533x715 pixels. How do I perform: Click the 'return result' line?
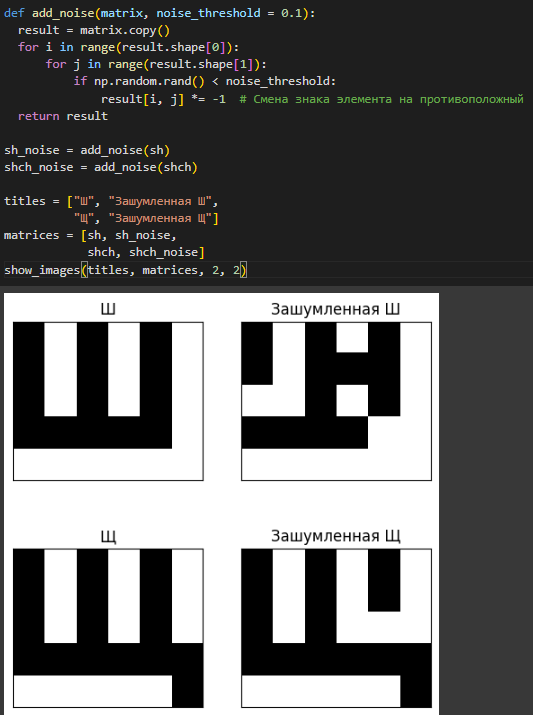[x=63, y=116]
